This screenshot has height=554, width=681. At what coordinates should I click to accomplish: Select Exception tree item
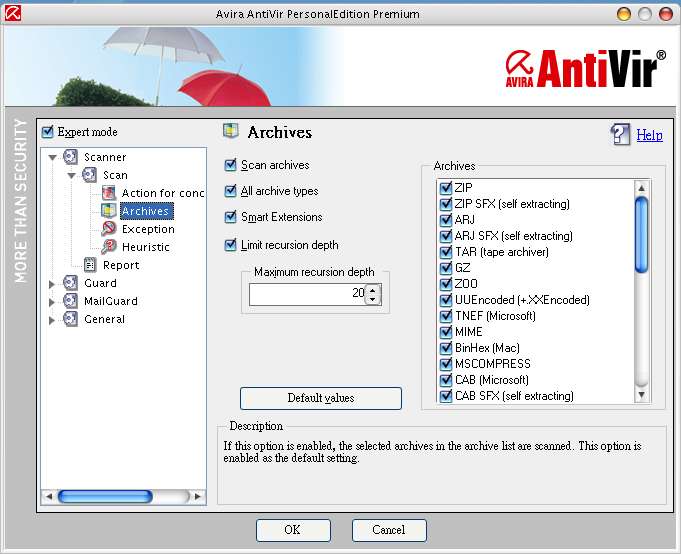148,229
